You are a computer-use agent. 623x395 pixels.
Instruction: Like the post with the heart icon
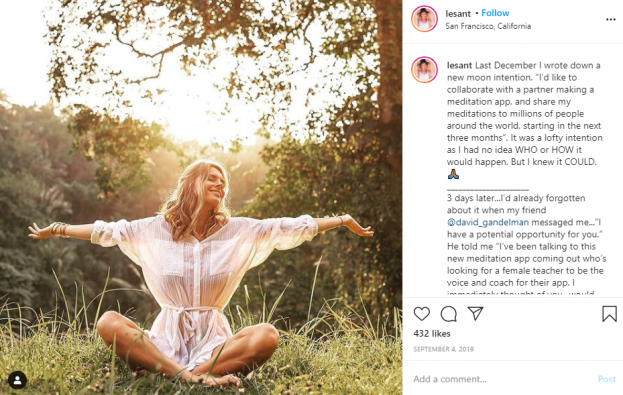coord(422,314)
